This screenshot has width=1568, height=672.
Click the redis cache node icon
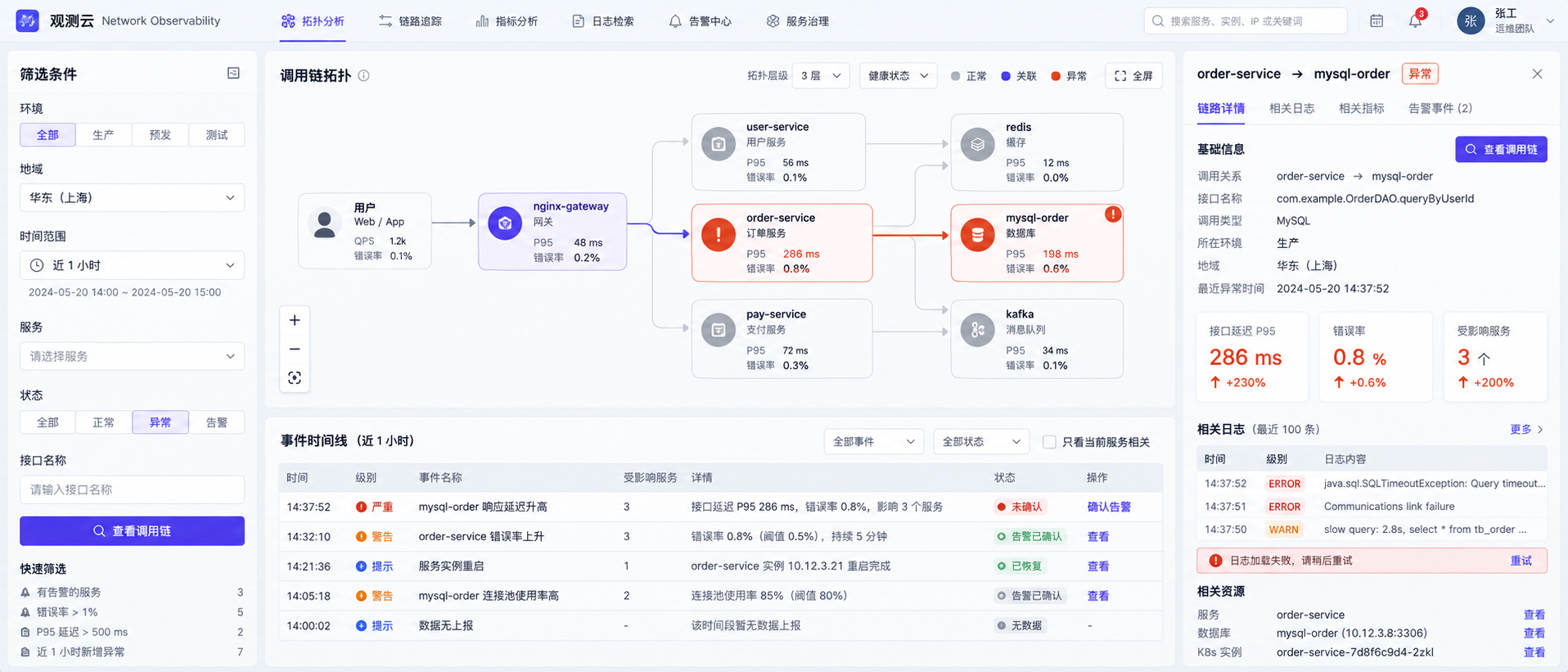977,144
